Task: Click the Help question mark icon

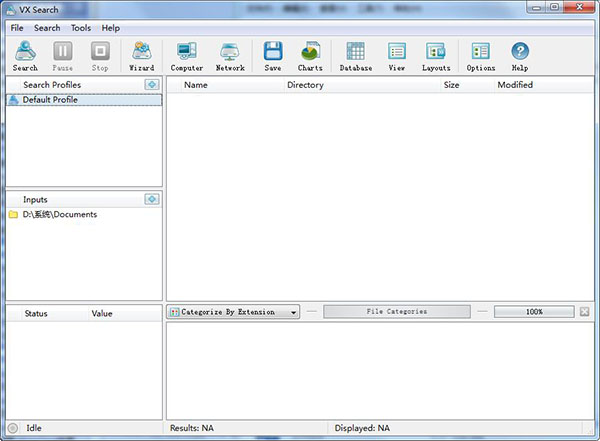Action: coord(520,56)
